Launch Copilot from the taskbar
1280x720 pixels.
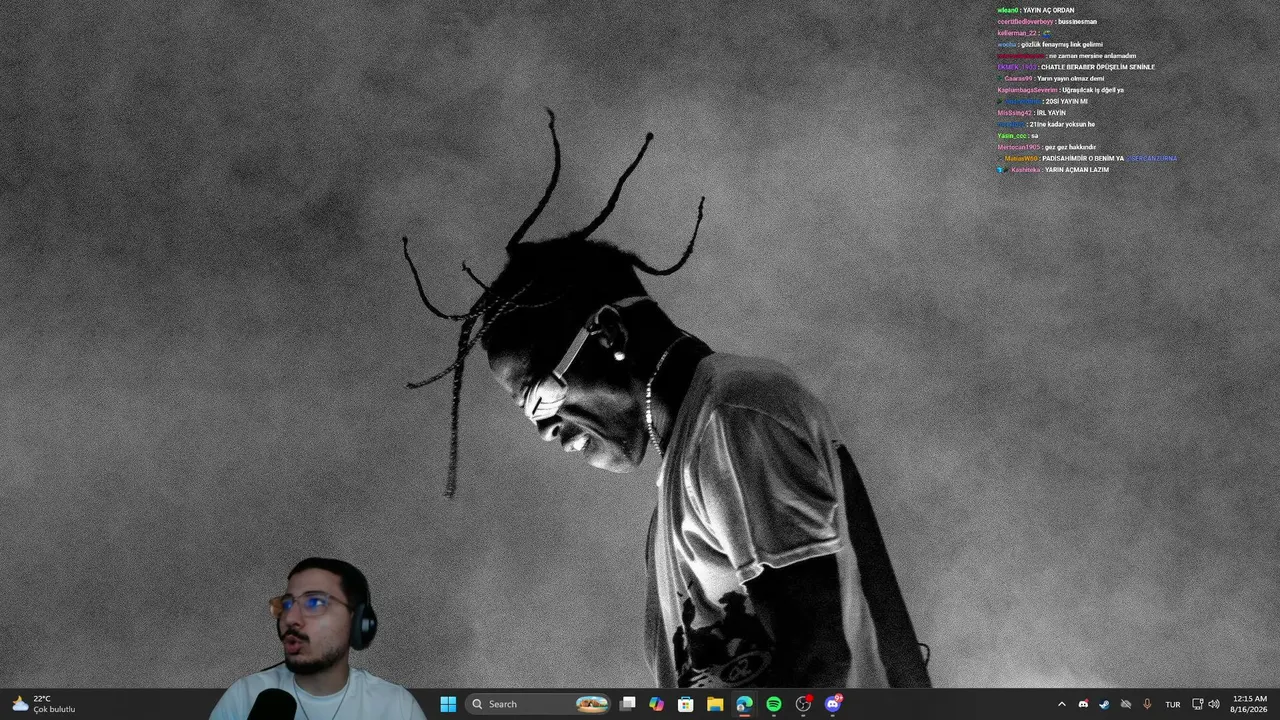656,704
